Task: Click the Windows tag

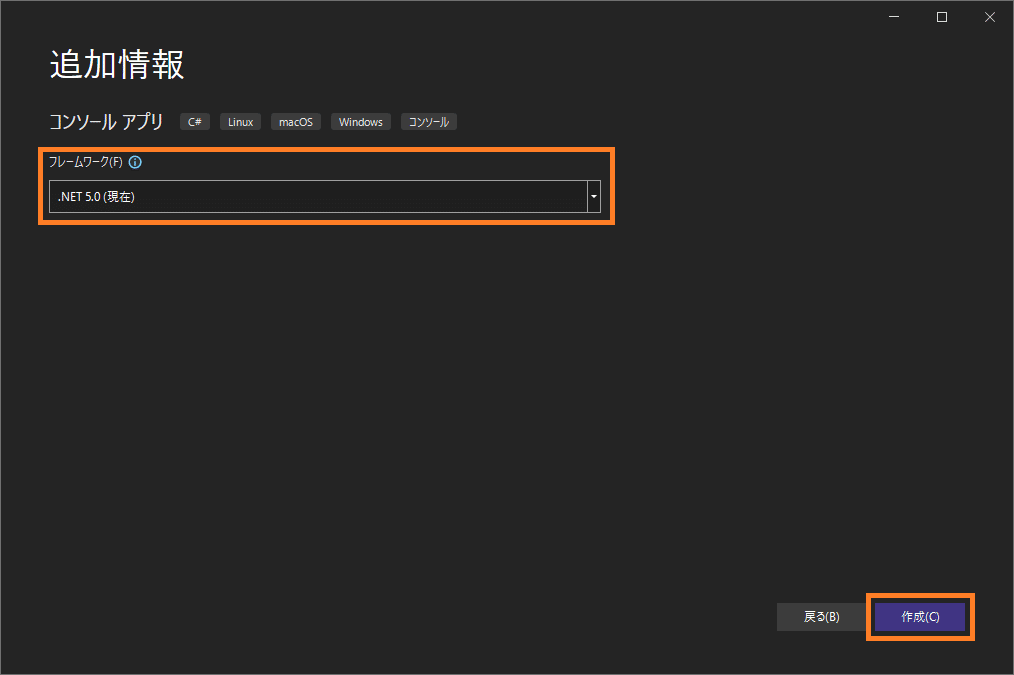Action: [361, 122]
